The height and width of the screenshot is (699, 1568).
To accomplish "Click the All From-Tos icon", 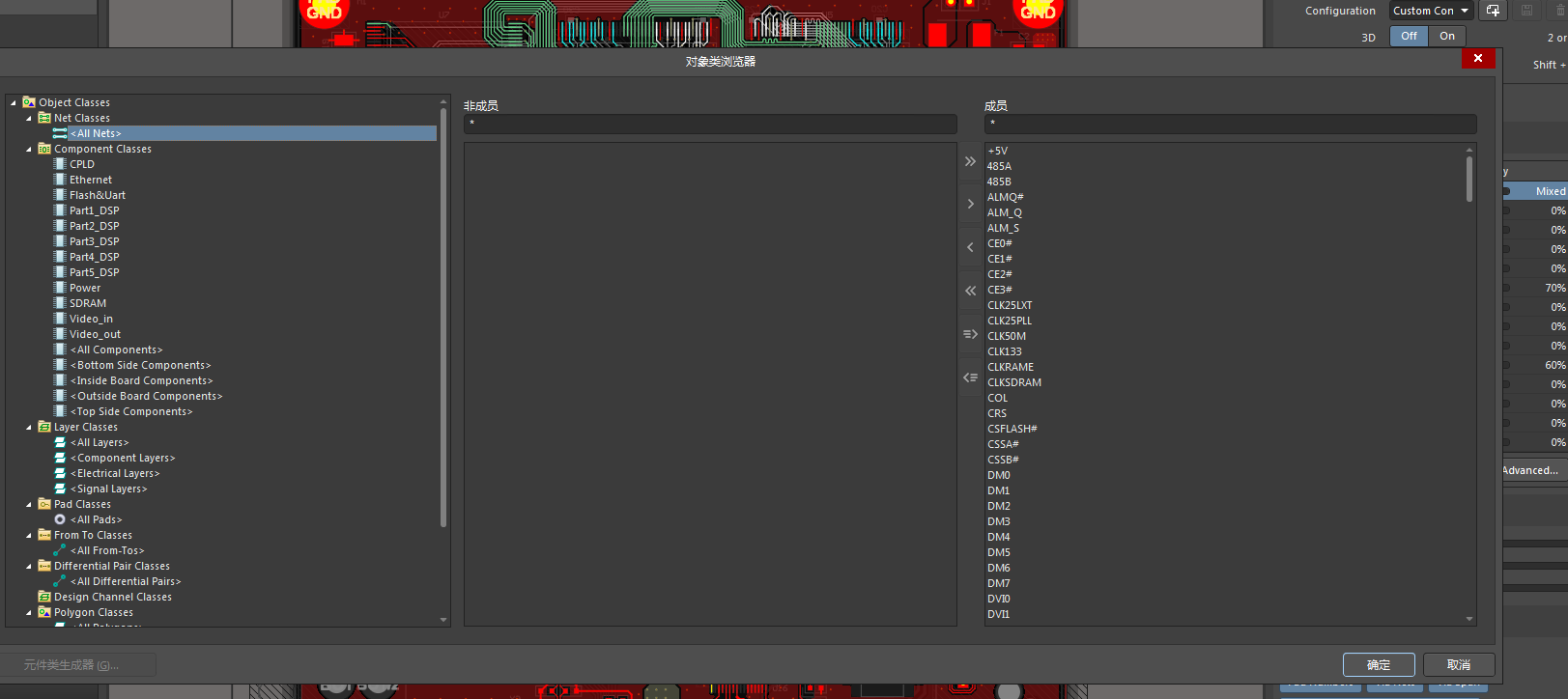I will 60,550.
